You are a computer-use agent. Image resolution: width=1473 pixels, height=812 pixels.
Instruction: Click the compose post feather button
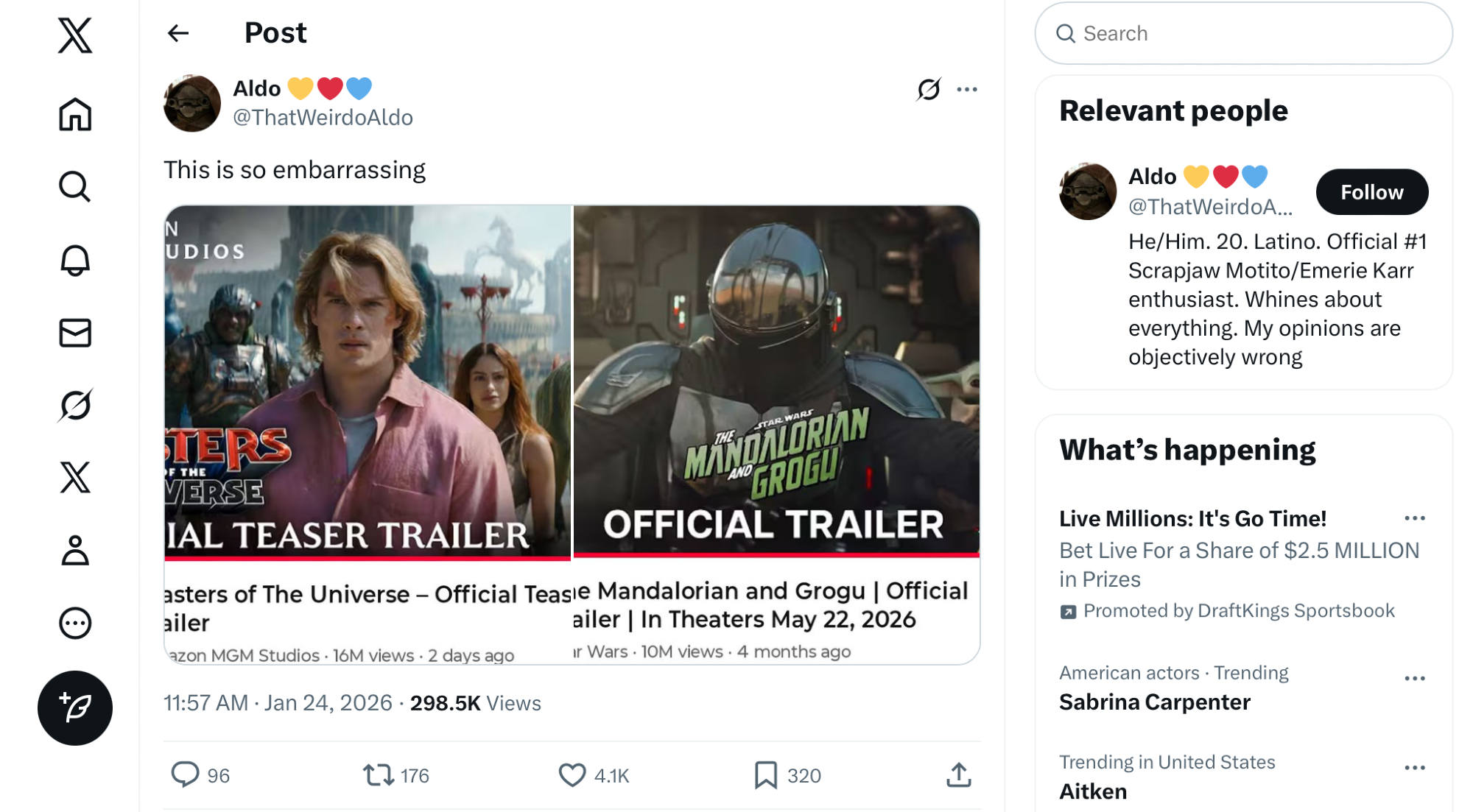click(75, 707)
